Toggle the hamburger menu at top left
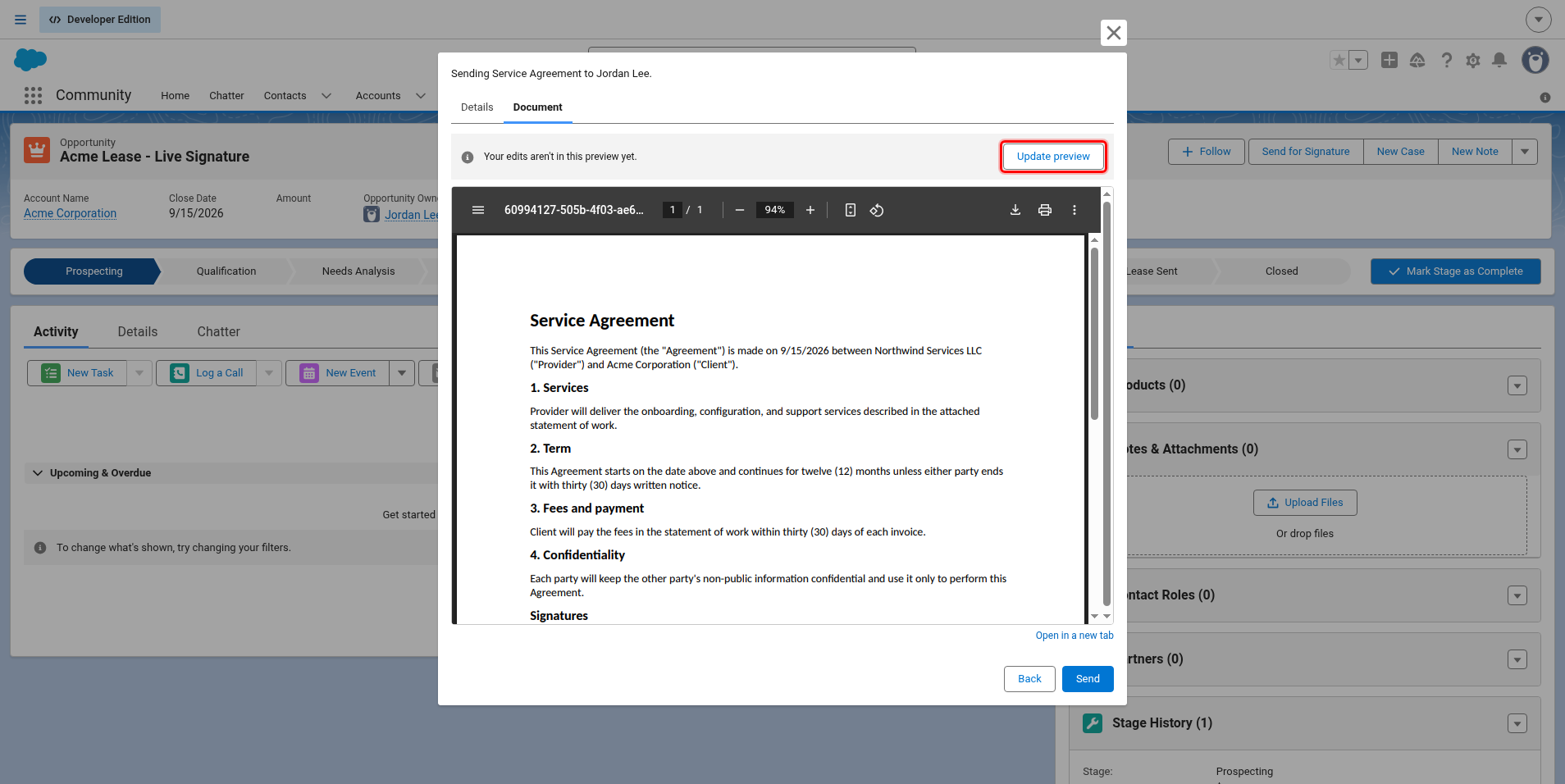Image resolution: width=1565 pixels, height=784 pixels. tap(21, 20)
